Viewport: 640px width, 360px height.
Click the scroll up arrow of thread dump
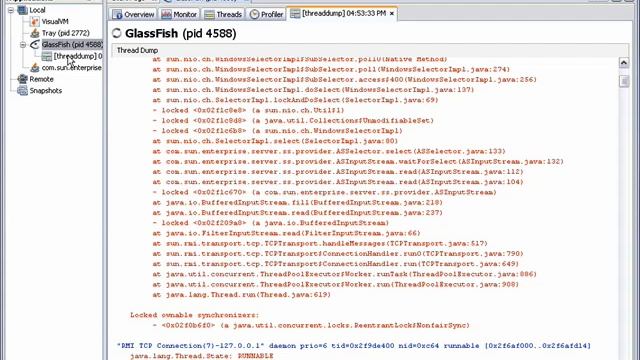[x=624, y=62]
